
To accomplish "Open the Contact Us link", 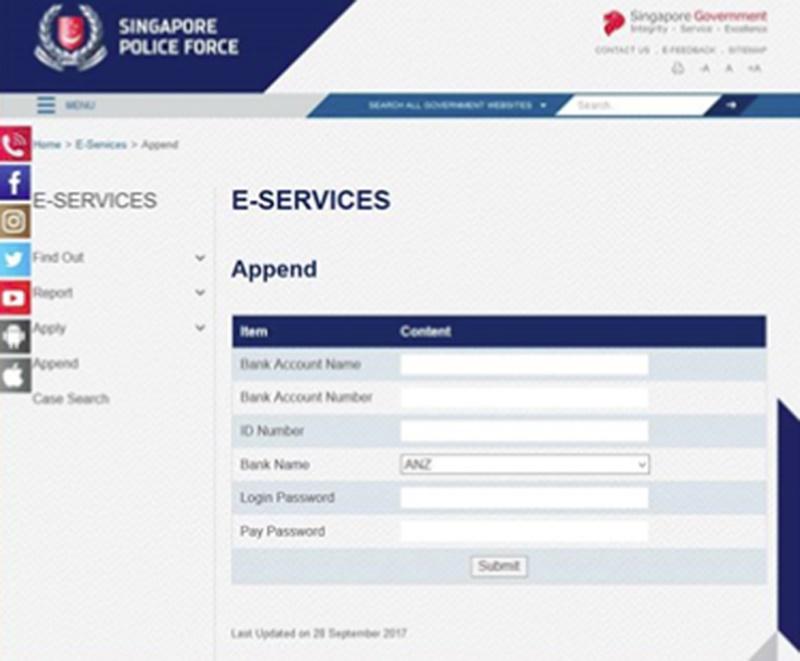I will tap(622, 50).
